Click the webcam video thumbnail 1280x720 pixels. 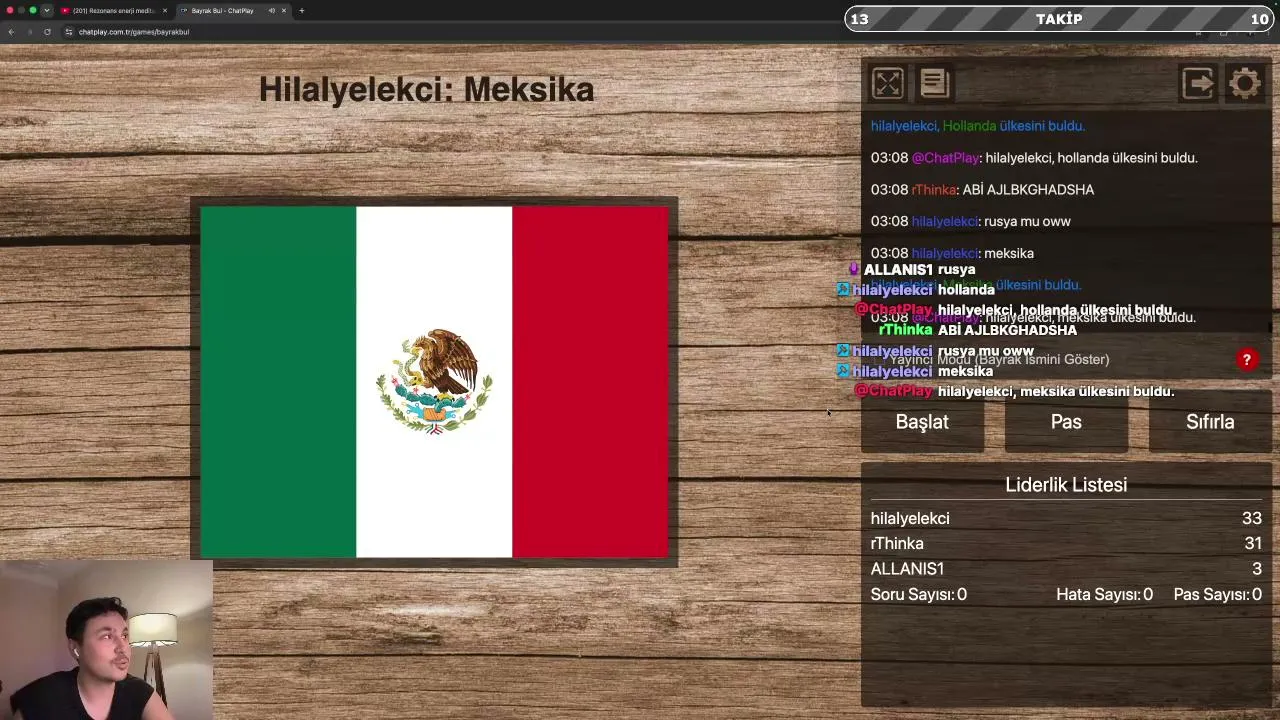coord(106,640)
